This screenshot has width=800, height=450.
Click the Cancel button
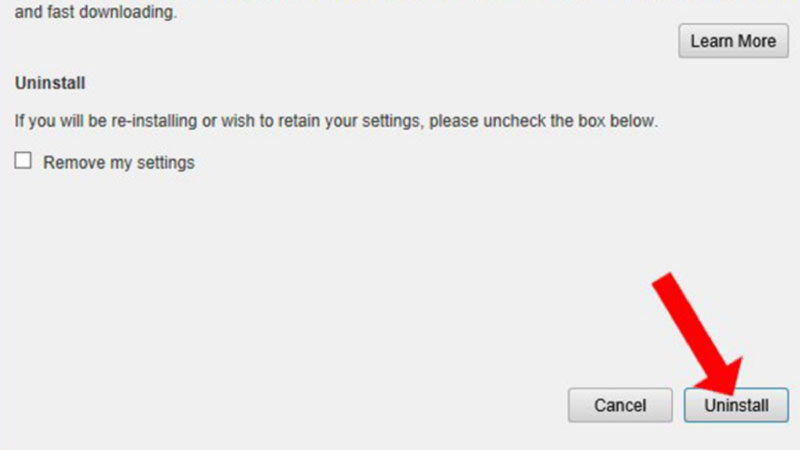click(x=620, y=405)
